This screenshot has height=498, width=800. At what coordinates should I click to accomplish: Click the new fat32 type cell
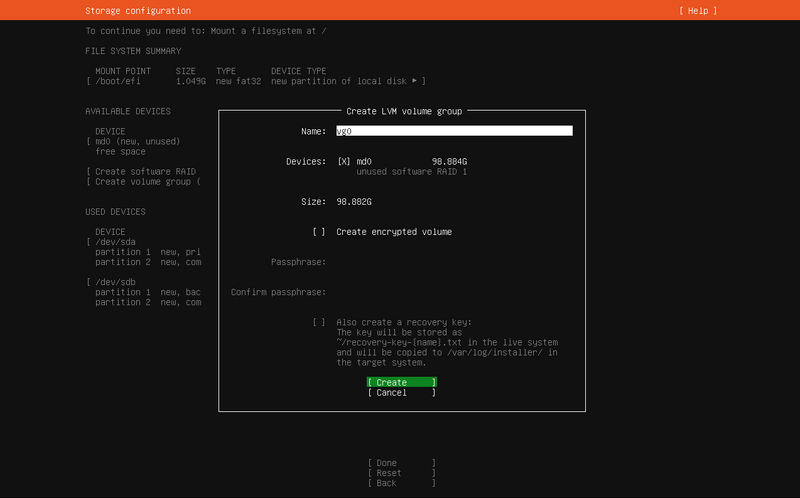click(238, 81)
